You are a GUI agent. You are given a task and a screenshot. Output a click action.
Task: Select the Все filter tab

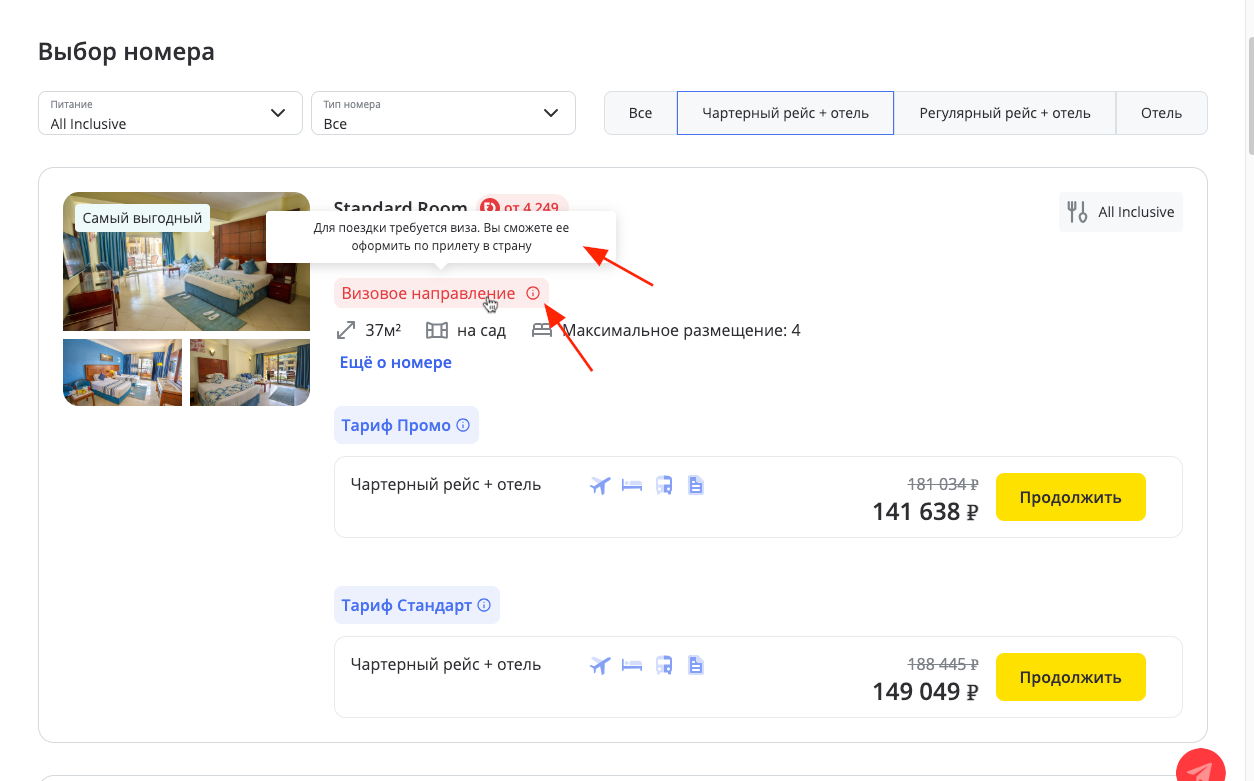(x=640, y=113)
